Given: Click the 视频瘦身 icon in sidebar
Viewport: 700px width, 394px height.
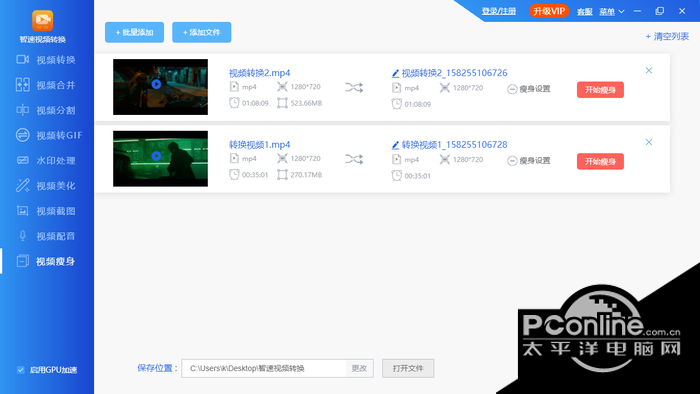Looking at the screenshot, I should tap(22, 261).
